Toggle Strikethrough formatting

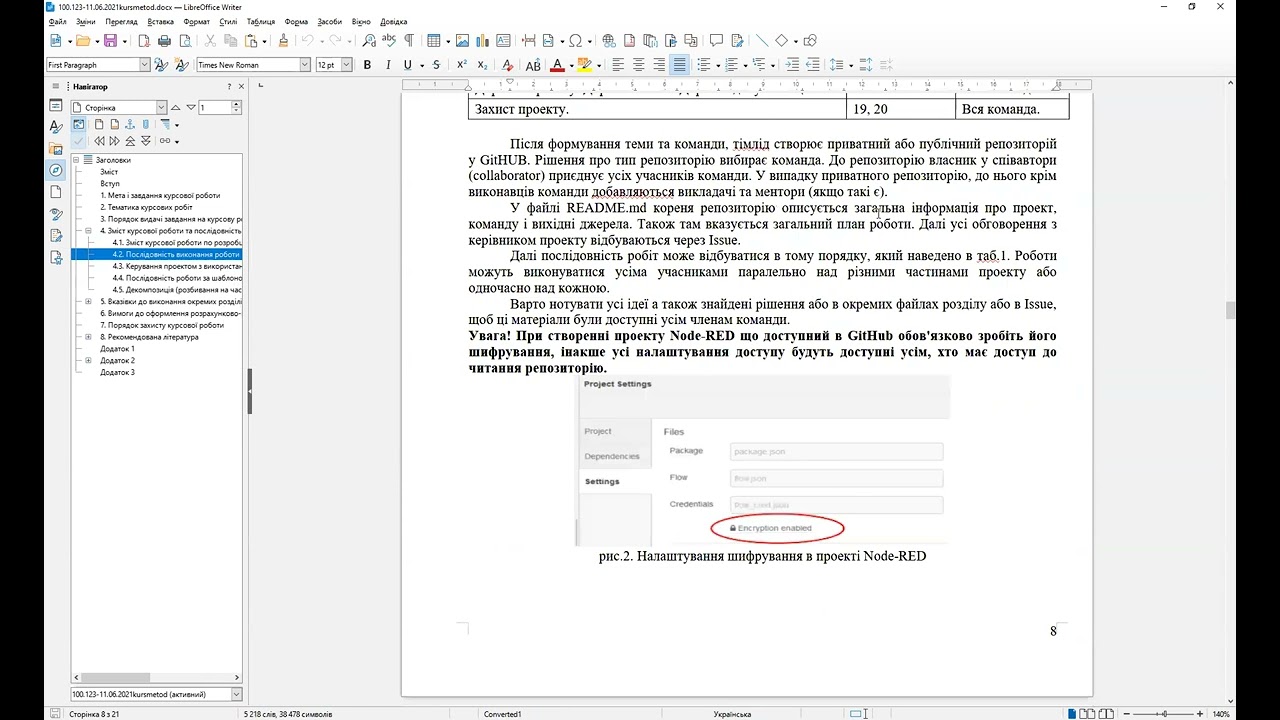pyautogui.click(x=436, y=65)
